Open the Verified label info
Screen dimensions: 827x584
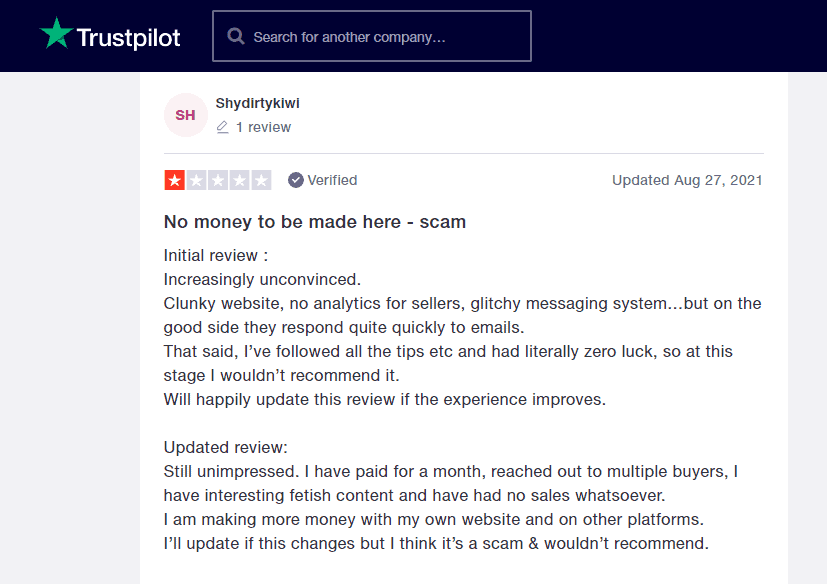click(332, 180)
